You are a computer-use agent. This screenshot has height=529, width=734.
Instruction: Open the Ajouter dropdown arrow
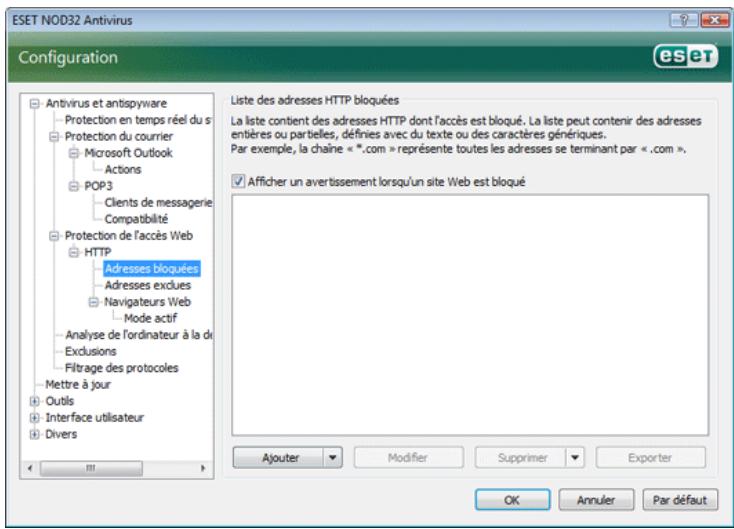click(332, 457)
